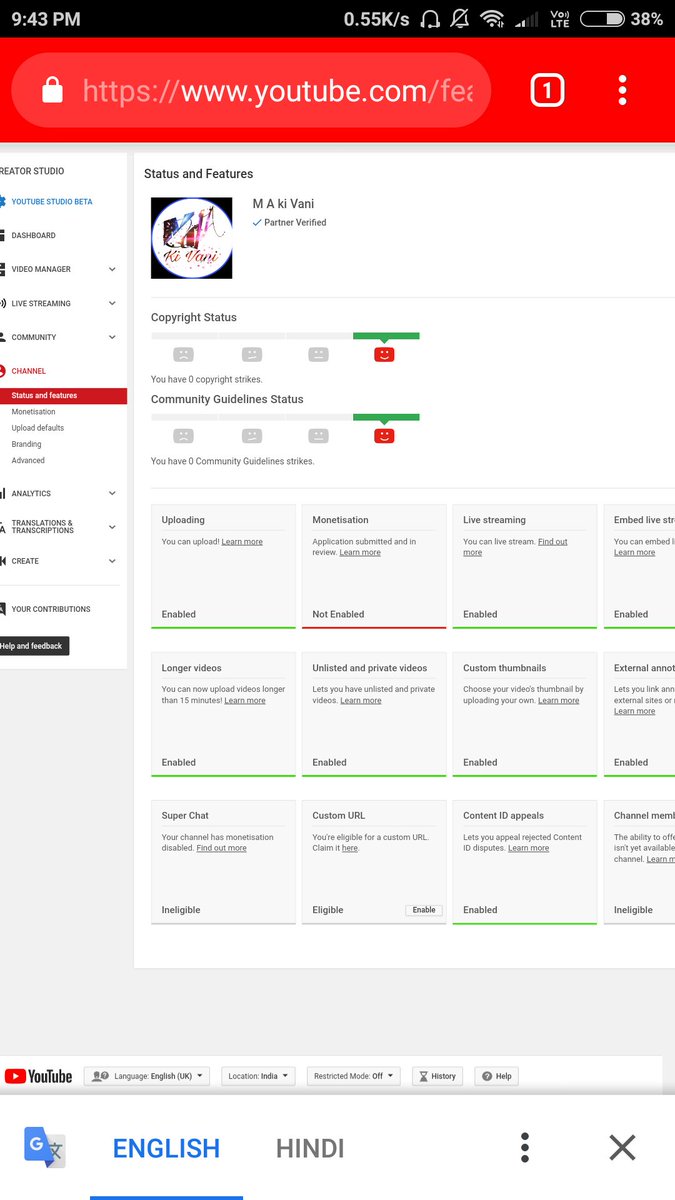Click Enable button for Custom URL

(424, 910)
